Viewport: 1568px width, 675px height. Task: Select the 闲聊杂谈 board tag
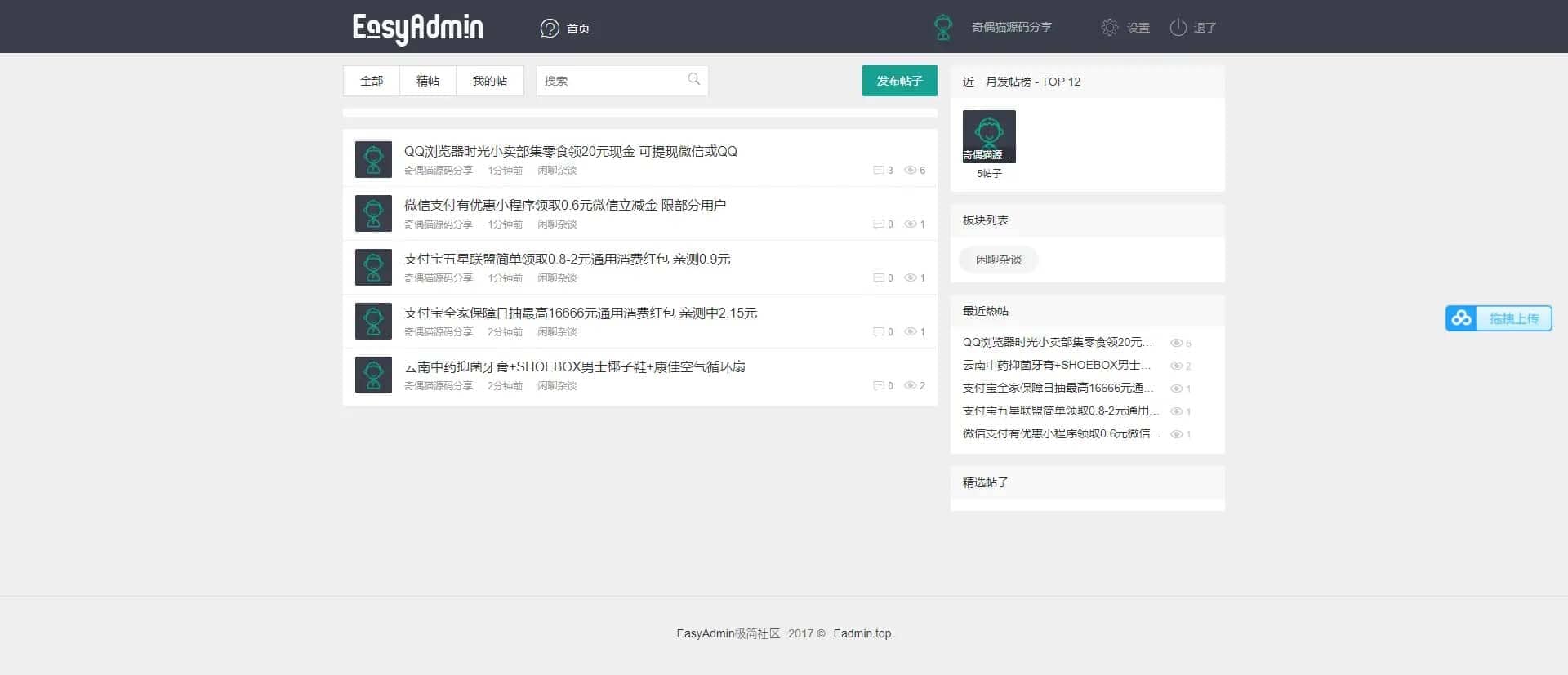[x=998, y=260]
